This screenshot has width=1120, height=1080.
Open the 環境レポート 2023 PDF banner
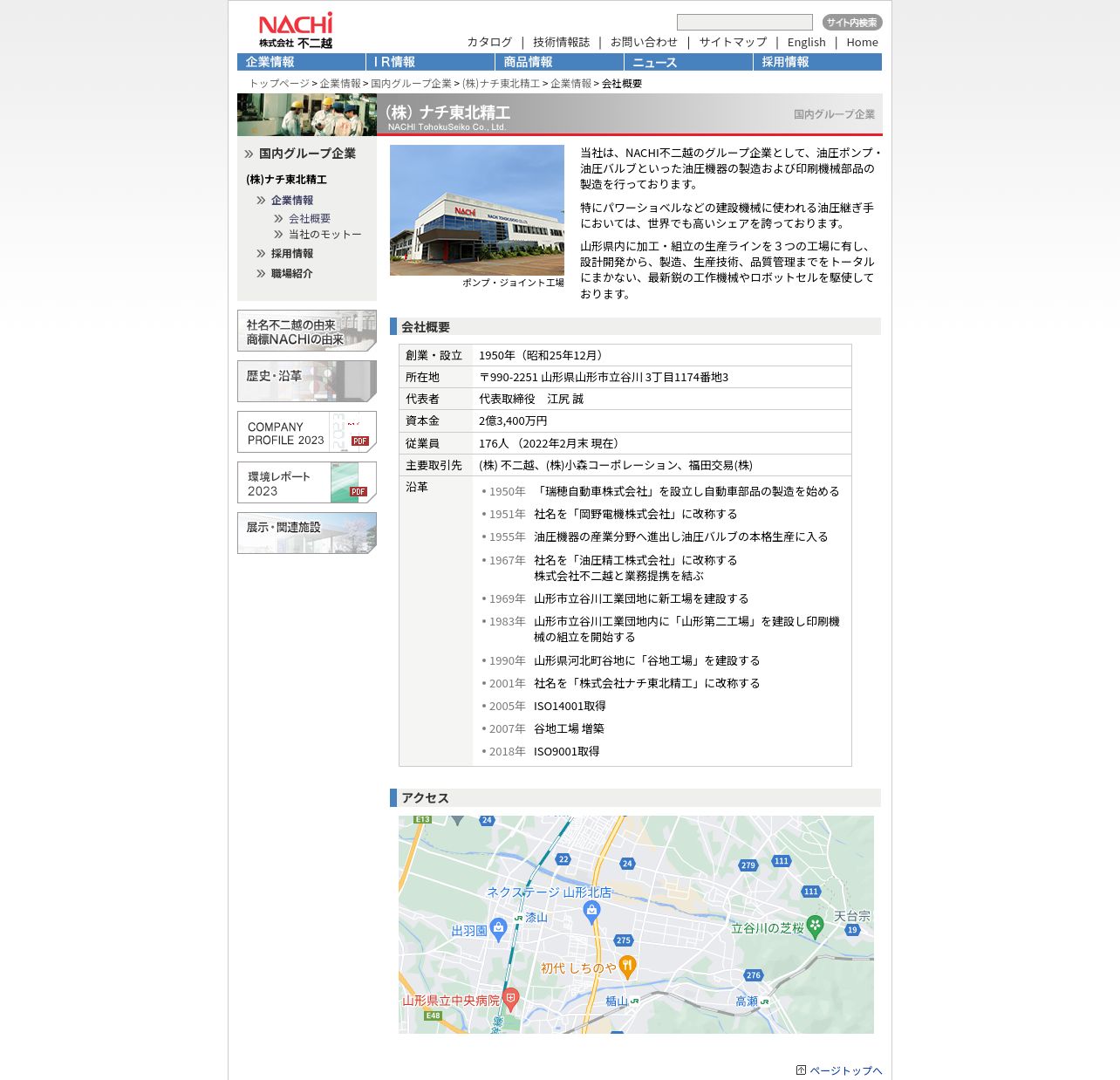(x=307, y=482)
